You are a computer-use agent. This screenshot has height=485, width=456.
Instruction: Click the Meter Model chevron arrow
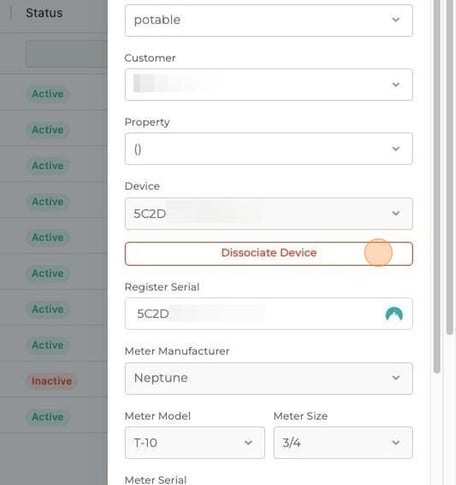(x=248, y=443)
